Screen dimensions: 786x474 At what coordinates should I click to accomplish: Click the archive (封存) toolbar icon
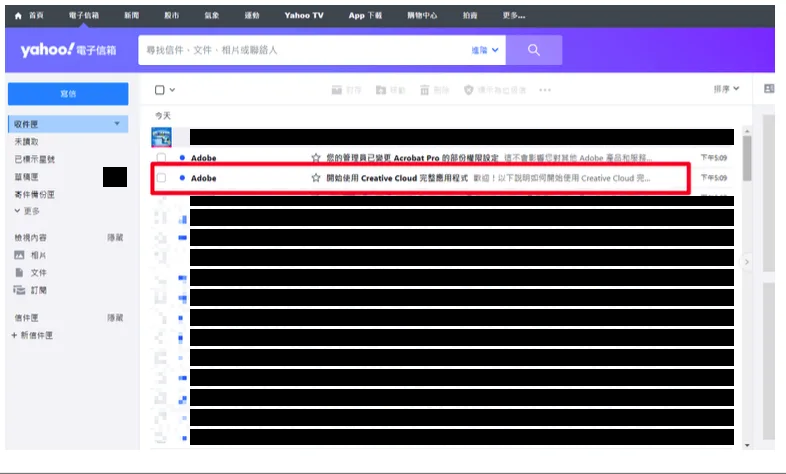(x=337, y=90)
